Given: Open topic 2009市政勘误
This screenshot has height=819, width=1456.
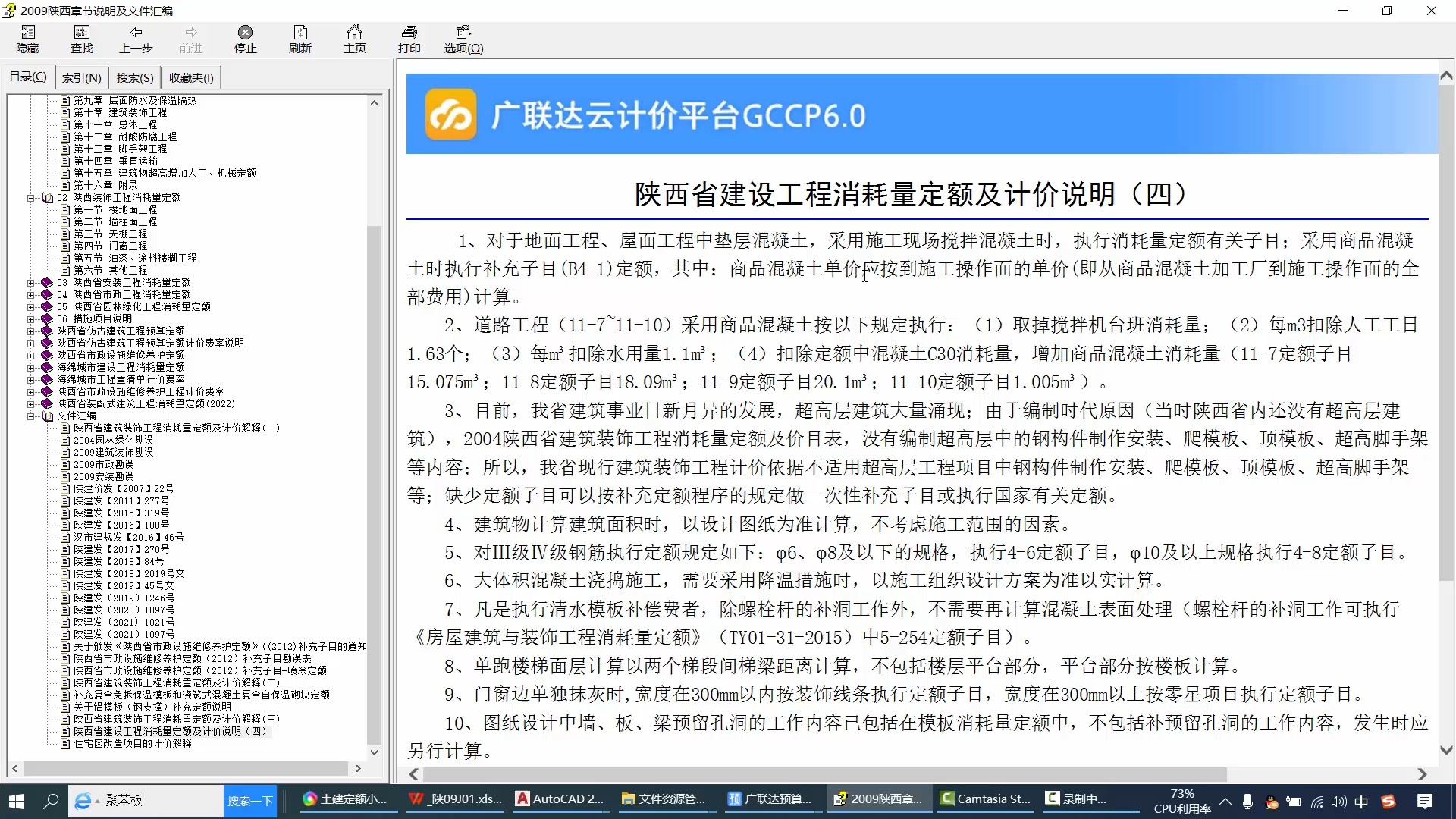Looking at the screenshot, I should pos(103,464).
